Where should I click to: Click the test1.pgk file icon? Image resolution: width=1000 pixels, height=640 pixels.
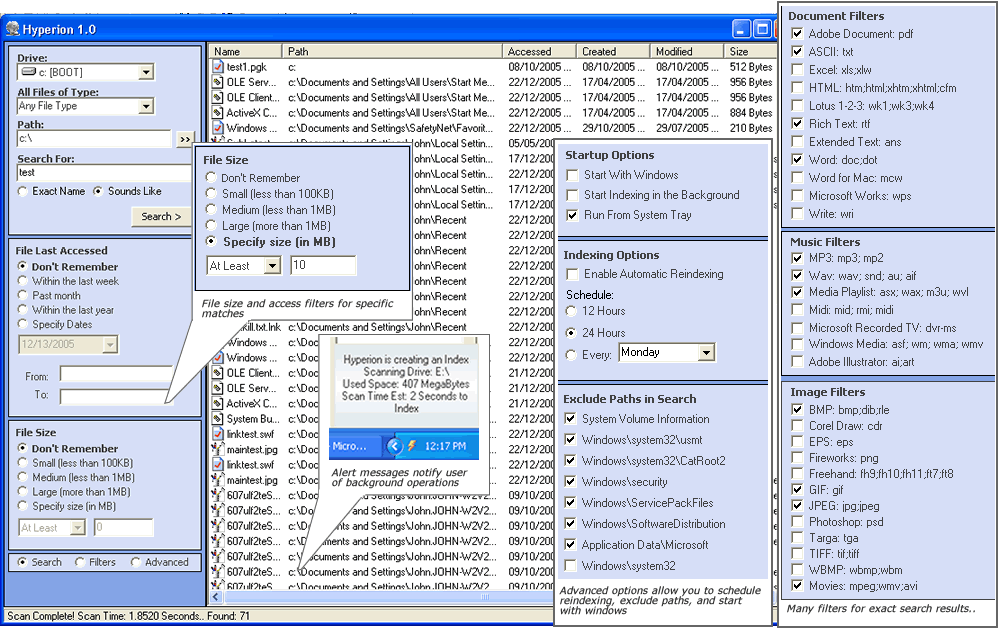[x=218, y=67]
